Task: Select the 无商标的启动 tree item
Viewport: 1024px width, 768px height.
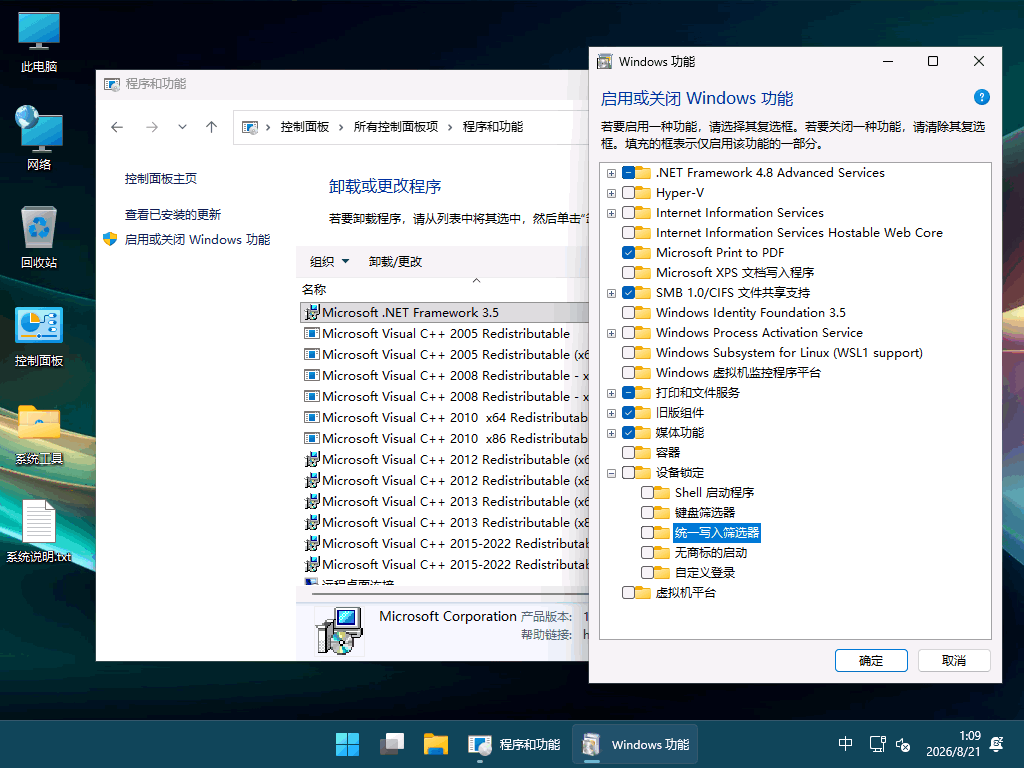Action: pyautogui.click(x=711, y=552)
